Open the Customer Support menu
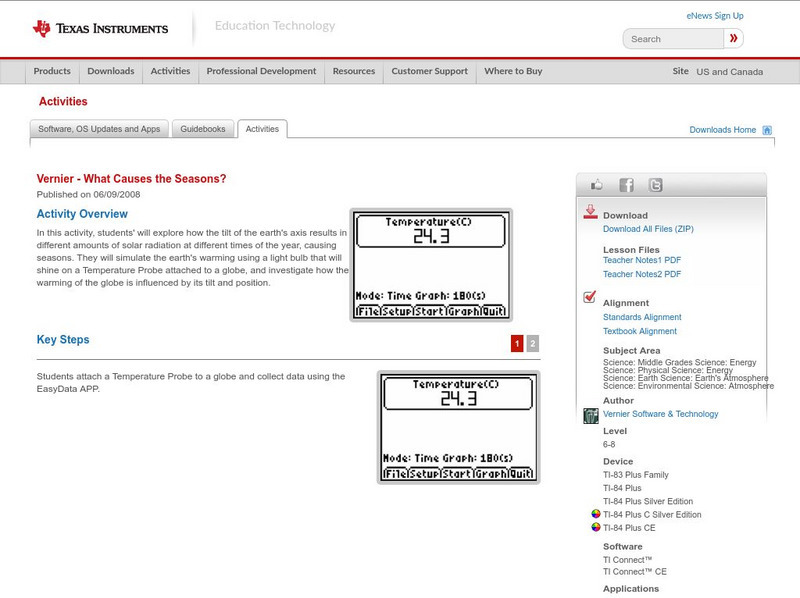 [x=430, y=71]
